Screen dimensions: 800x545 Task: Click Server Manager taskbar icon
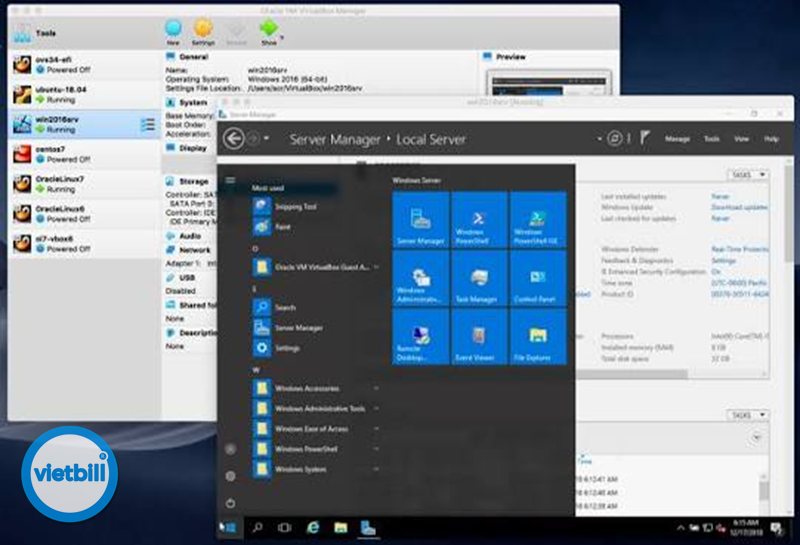coord(368,528)
